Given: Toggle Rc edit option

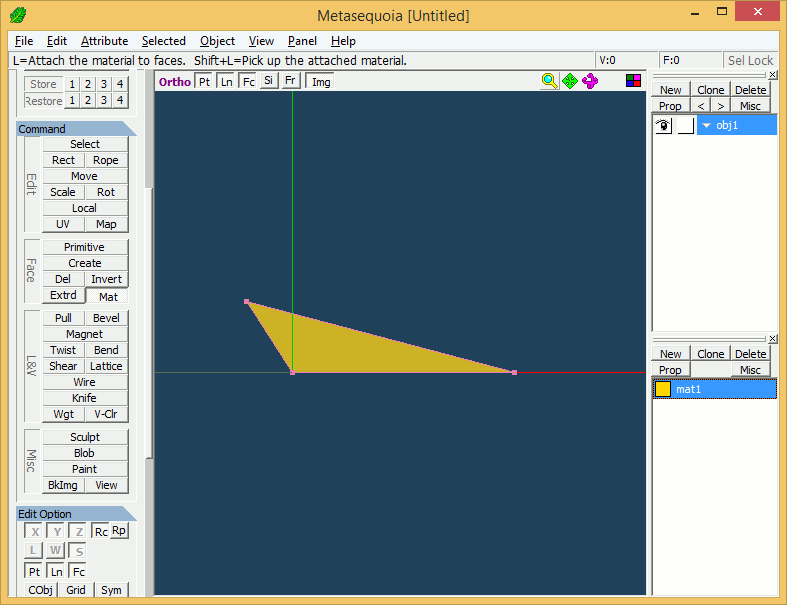Looking at the screenshot, I should [100, 531].
